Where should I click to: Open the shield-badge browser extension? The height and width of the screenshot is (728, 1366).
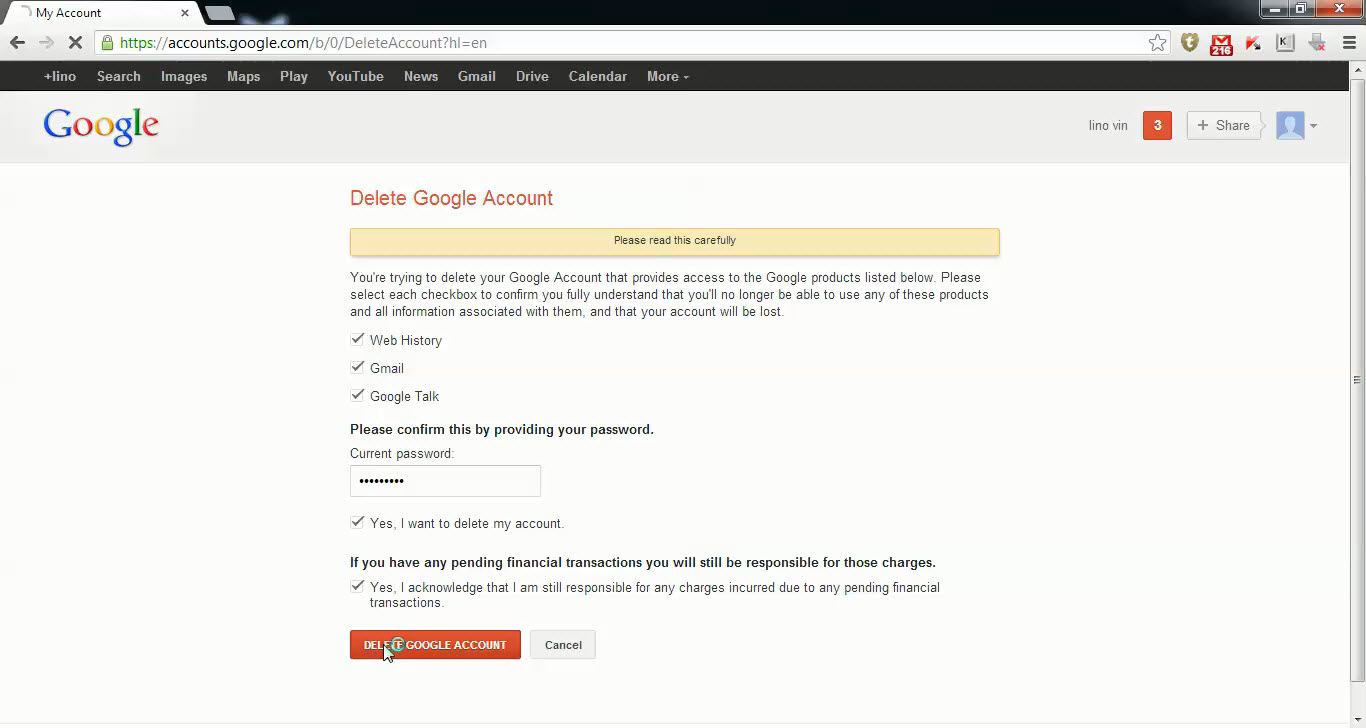[1189, 43]
